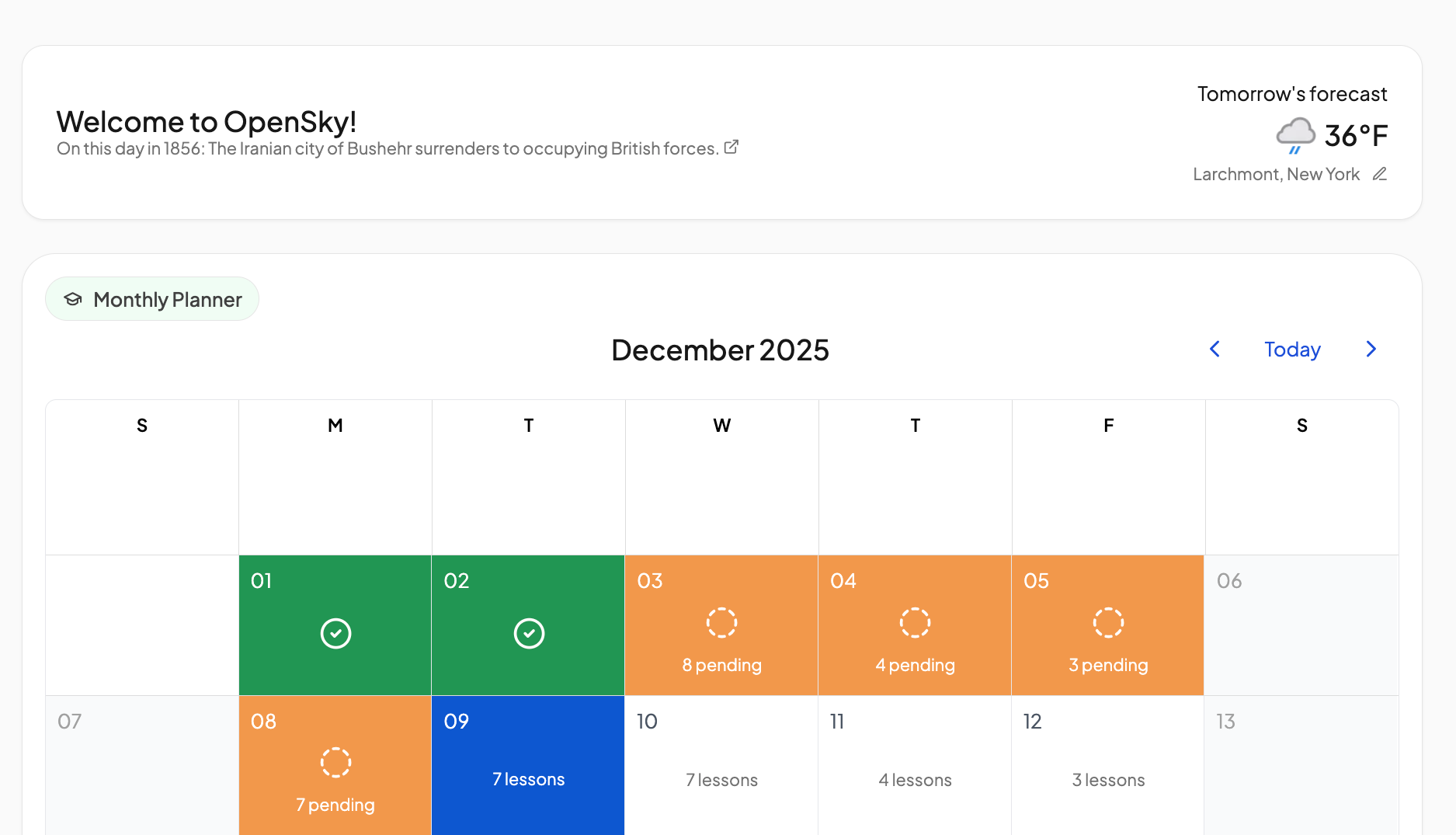Click the '8 pending' label on December 03
Viewport: 1456px width, 835px height.
point(721,665)
